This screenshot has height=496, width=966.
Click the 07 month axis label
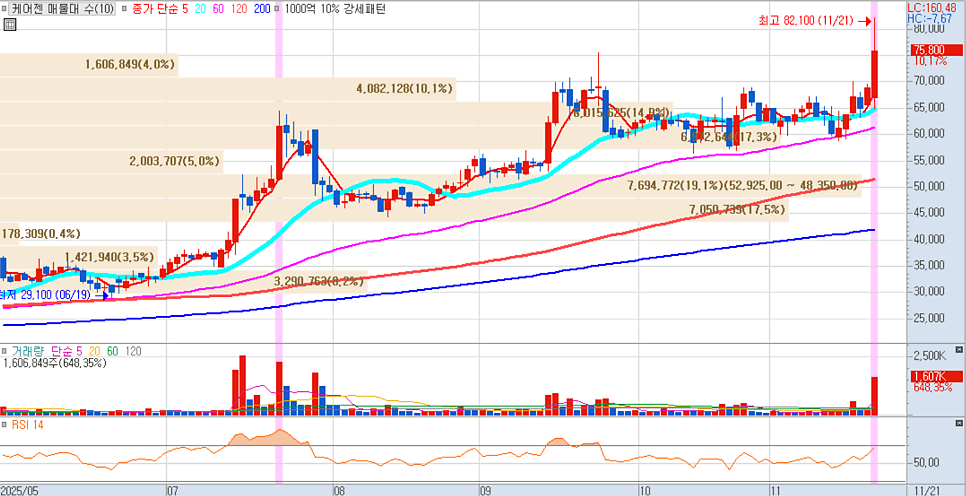tap(173, 490)
